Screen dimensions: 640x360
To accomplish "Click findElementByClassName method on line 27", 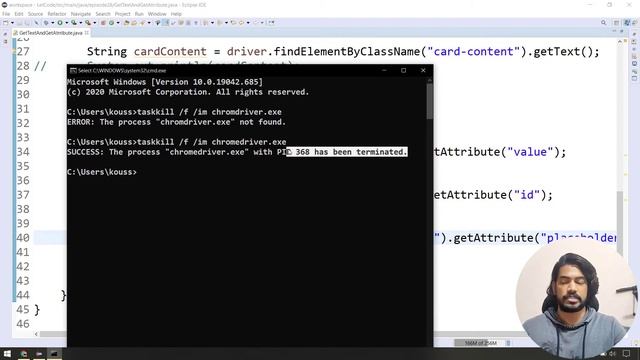I will pyautogui.click(x=347, y=52).
